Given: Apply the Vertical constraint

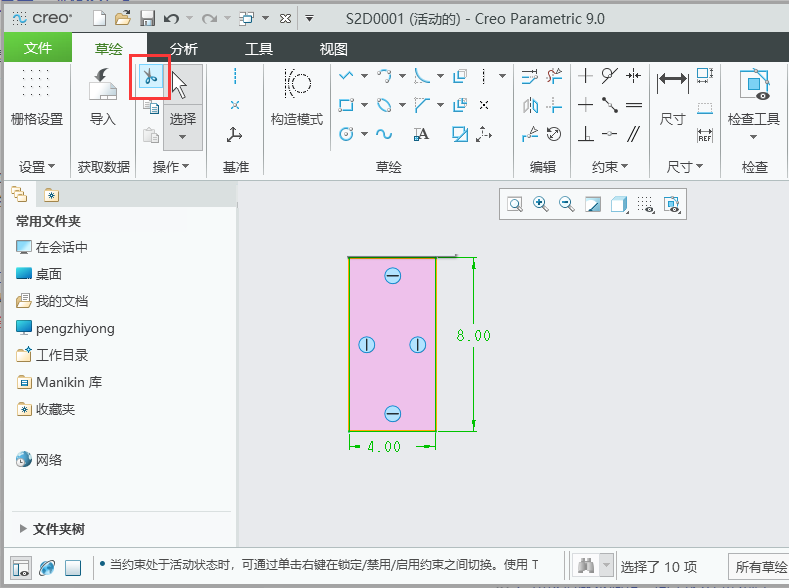Looking at the screenshot, I should point(585,76).
